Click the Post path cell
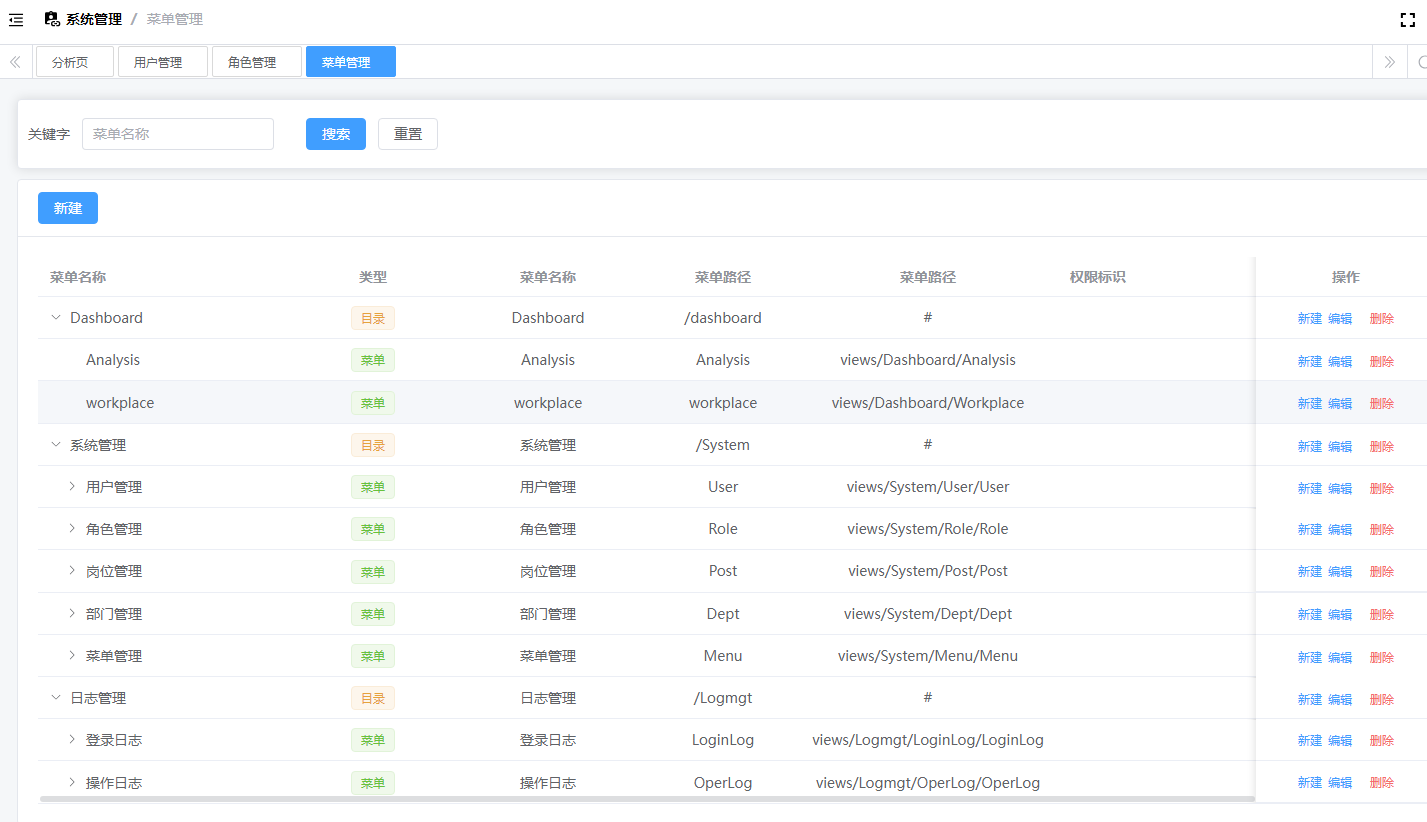The height and width of the screenshot is (822, 1427). pos(723,571)
